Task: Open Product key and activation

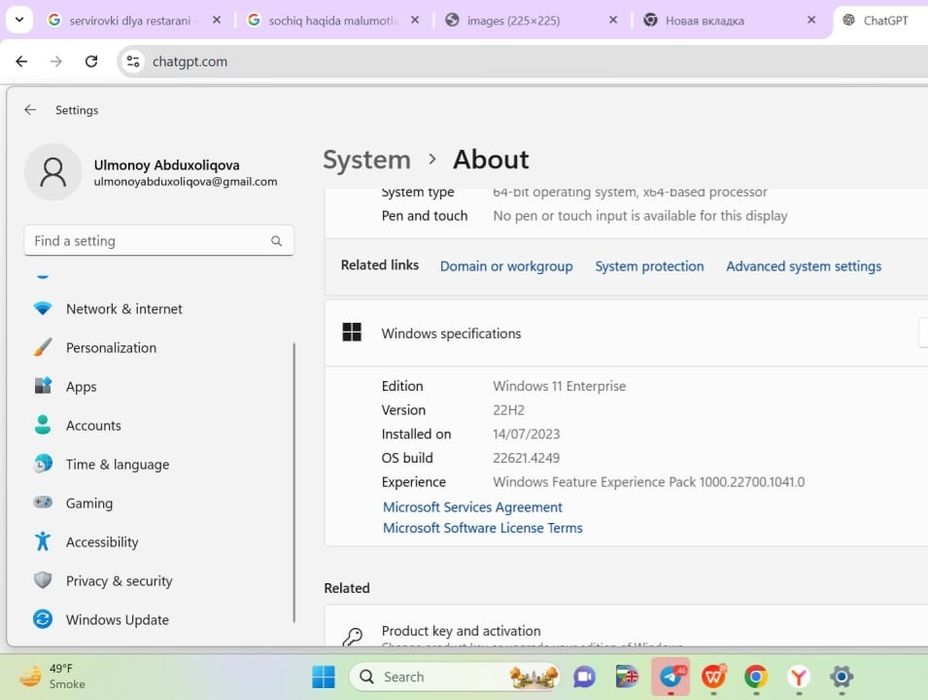Action: pos(461,631)
